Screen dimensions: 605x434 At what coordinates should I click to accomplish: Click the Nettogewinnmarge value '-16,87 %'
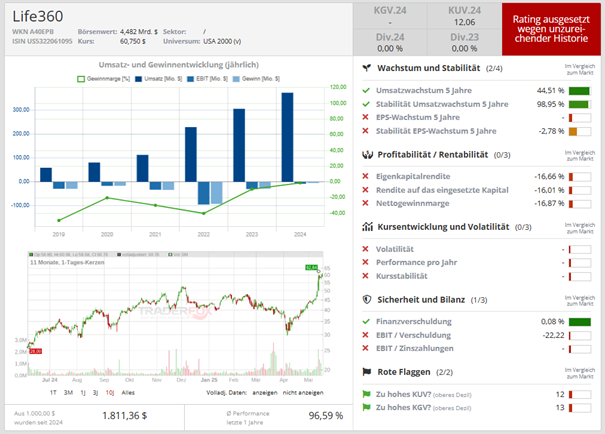point(549,203)
